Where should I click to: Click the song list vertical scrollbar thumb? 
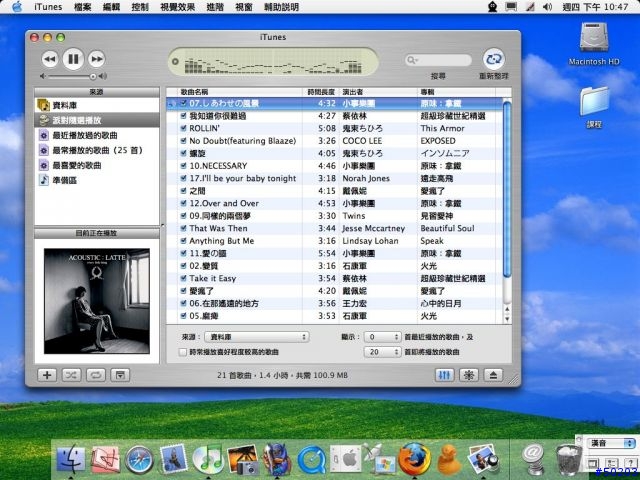(507, 190)
